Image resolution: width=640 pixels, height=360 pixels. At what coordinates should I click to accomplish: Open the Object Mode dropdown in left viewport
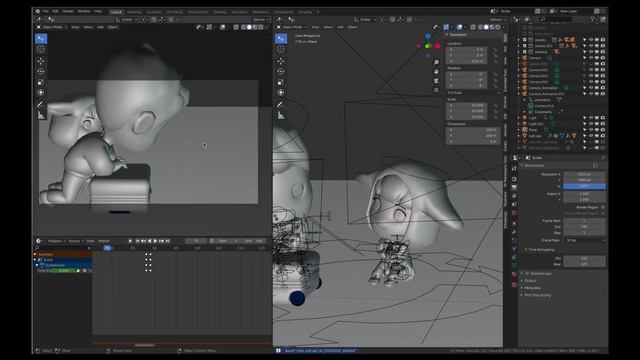(52, 27)
